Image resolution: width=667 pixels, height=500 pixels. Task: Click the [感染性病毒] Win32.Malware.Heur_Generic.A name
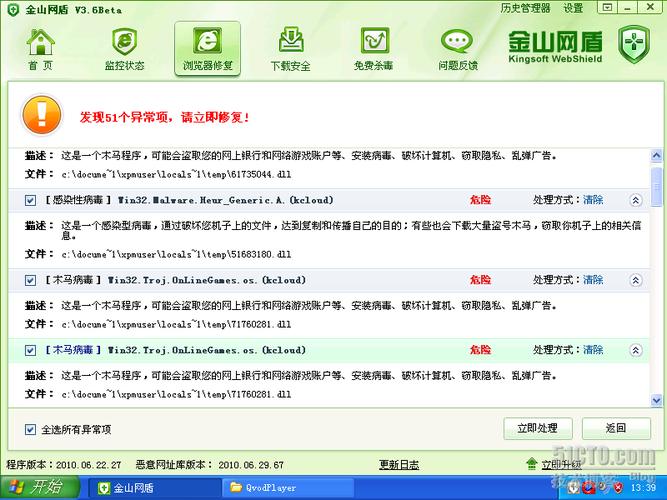click(189, 200)
